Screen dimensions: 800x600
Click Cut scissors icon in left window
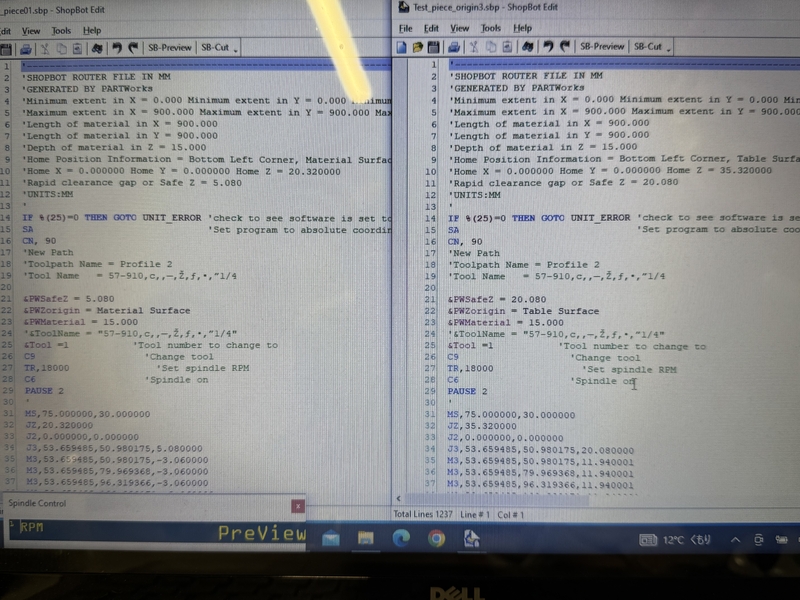coord(45,49)
